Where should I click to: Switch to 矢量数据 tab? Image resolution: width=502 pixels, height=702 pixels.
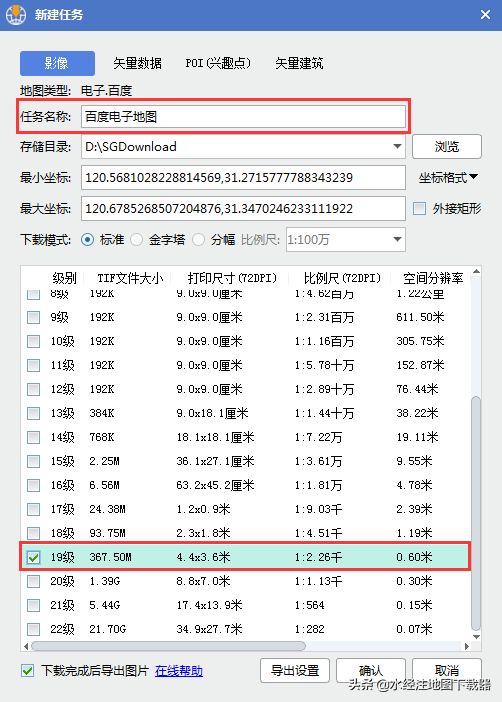tap(137, 63)
